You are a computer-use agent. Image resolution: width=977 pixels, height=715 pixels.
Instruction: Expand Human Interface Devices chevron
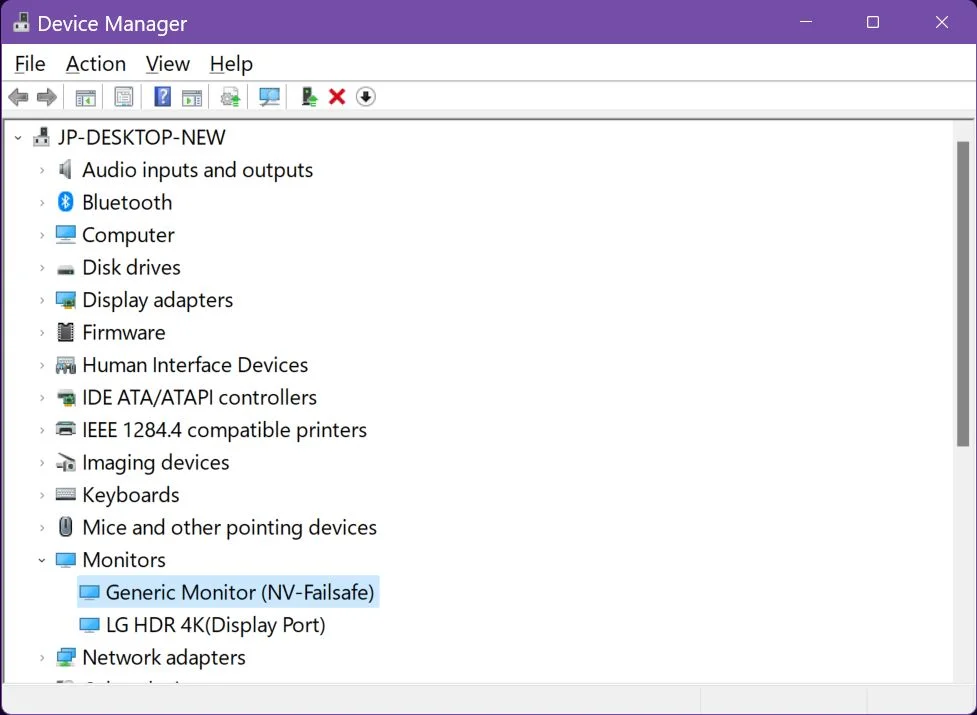click(42, 365)
